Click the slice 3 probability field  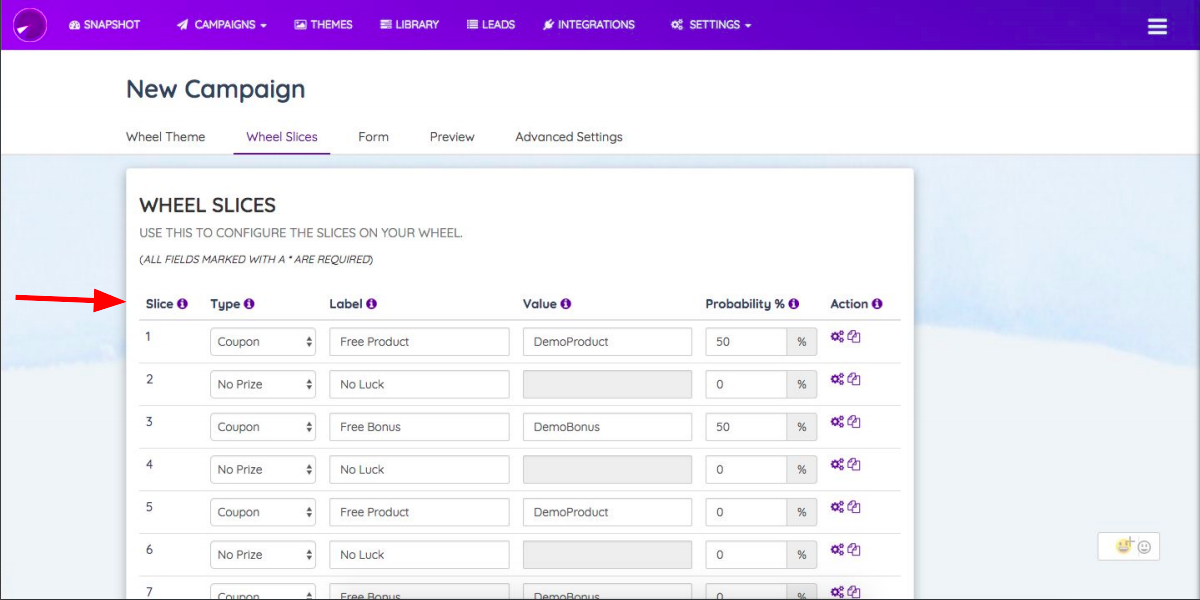coord(746,427)
